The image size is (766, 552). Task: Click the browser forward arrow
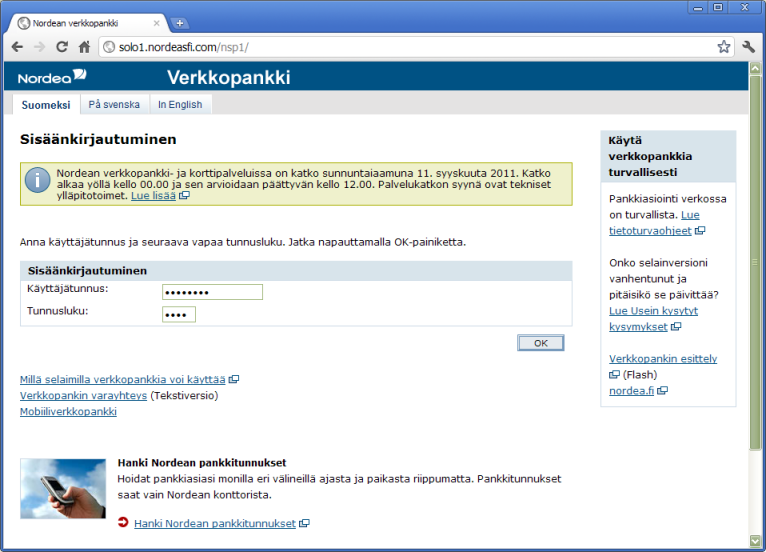click(x=40, y=47)
